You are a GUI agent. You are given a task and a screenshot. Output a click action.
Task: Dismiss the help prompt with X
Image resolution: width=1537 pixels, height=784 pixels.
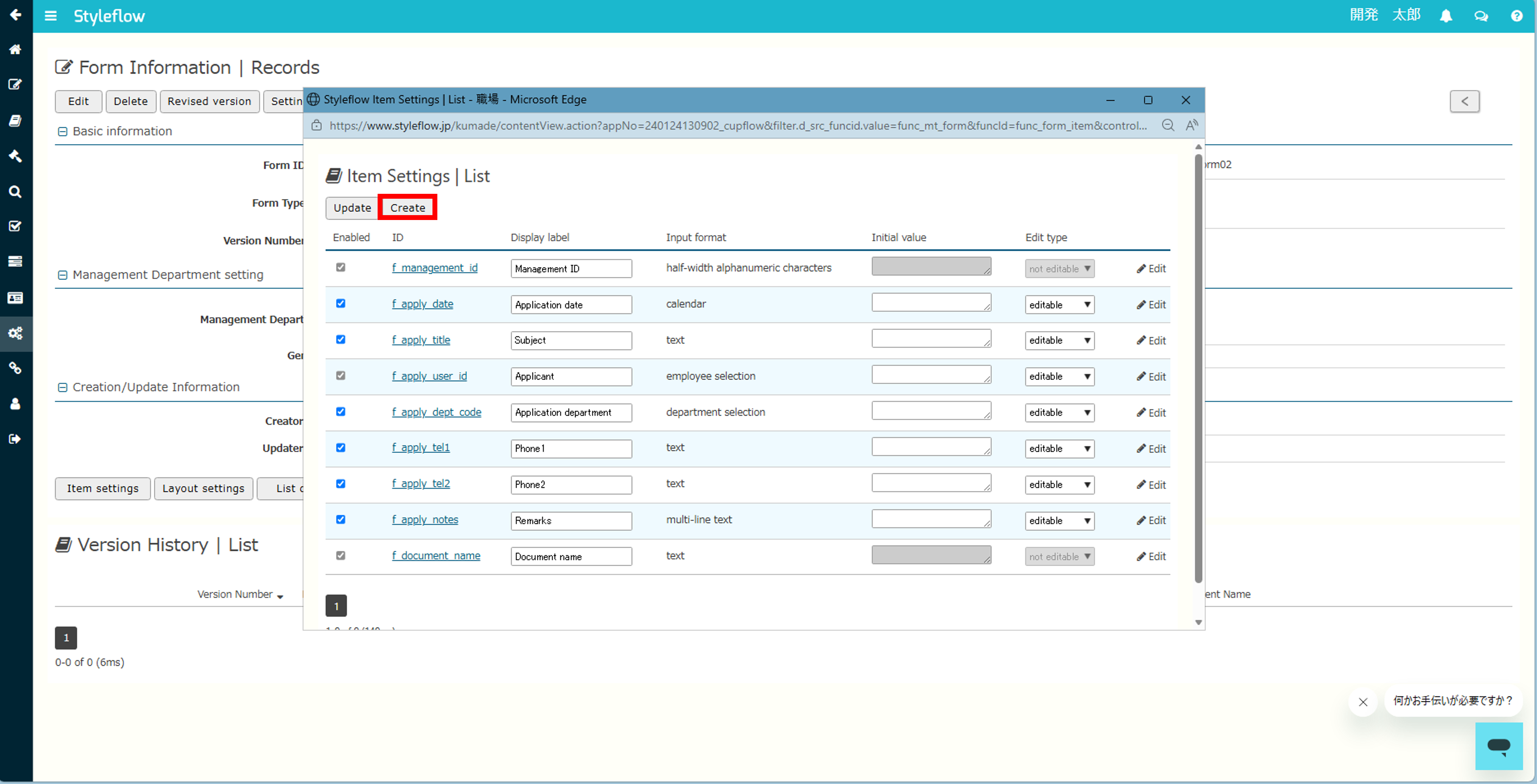[1363, 702]
